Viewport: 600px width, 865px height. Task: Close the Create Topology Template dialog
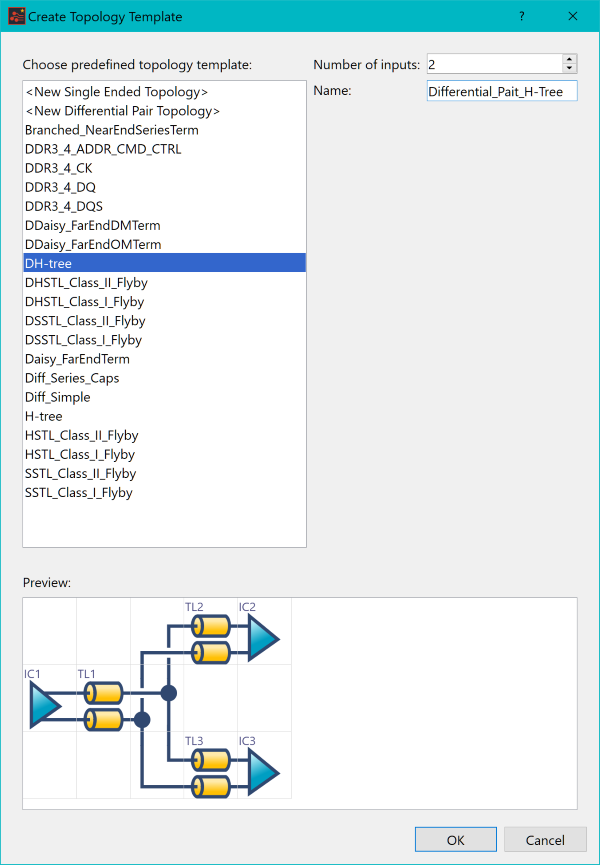(x=573, y=17)
